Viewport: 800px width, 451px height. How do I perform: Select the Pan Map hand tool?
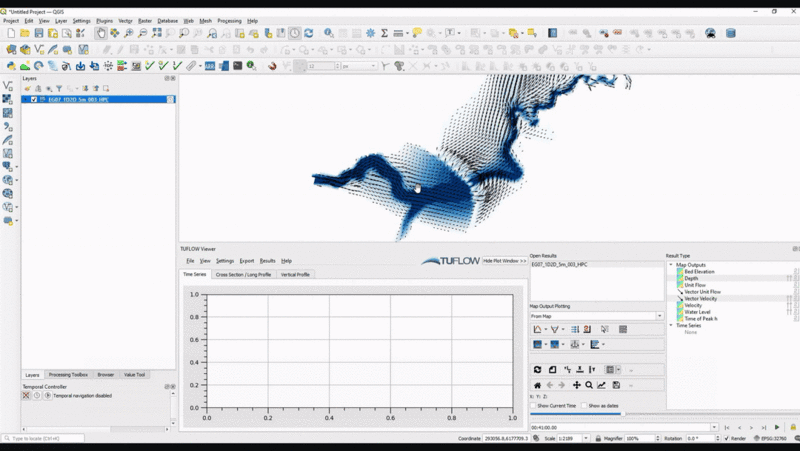click(x=101, y=33)
